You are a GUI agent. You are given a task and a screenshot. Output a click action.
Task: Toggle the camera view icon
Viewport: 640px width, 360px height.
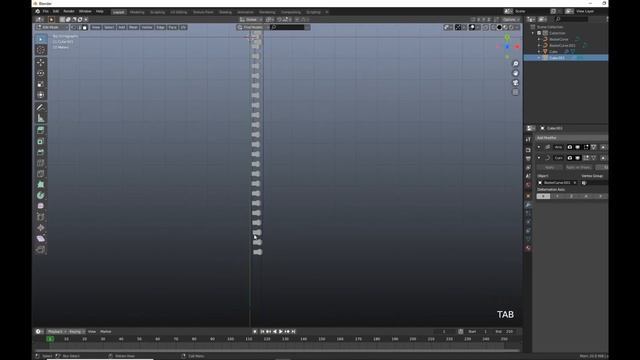click(516, 82)
